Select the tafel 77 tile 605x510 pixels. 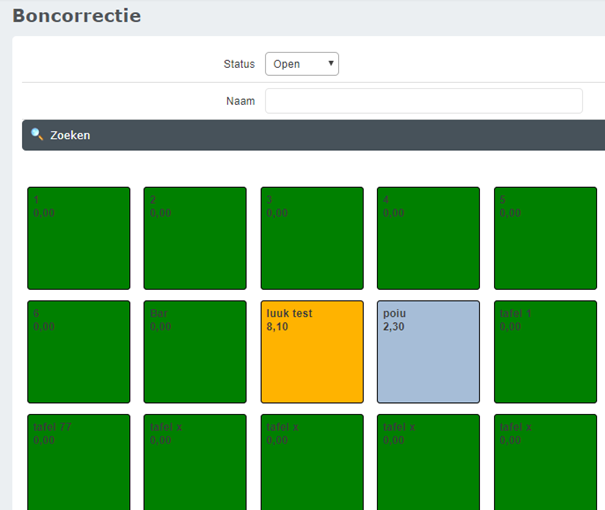[79, 462]
